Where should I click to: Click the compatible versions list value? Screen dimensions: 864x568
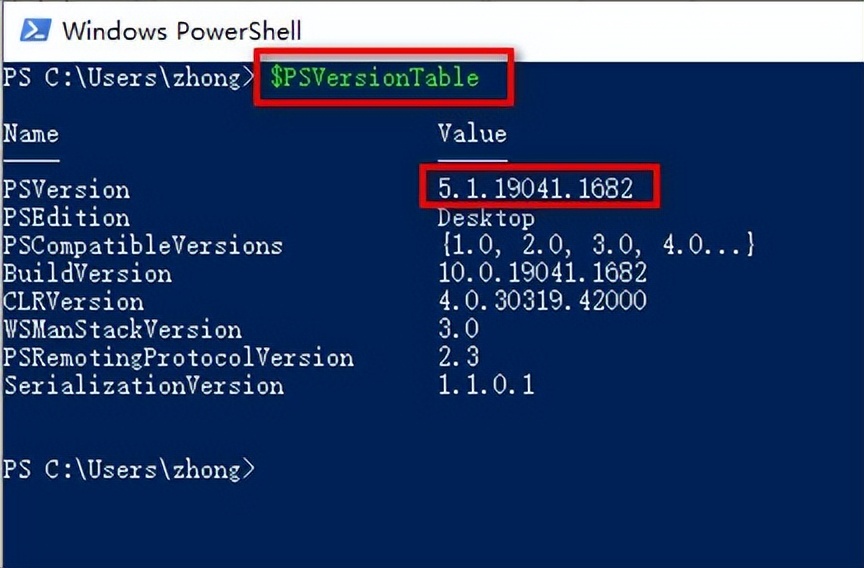pyautogui.click(x=596, y=245)
